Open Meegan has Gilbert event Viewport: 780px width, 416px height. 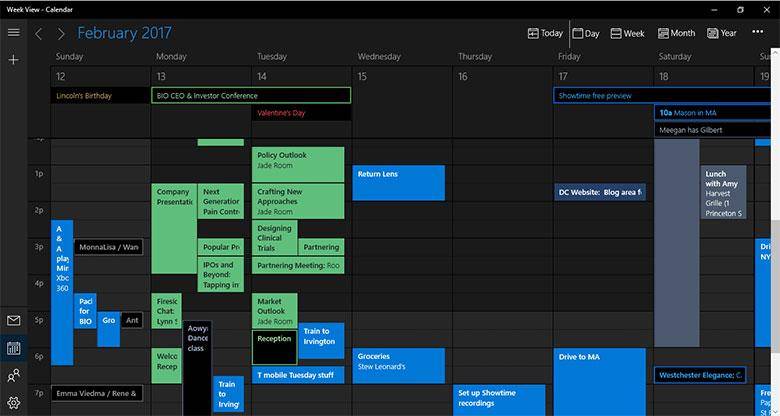(x=712, y=130)
